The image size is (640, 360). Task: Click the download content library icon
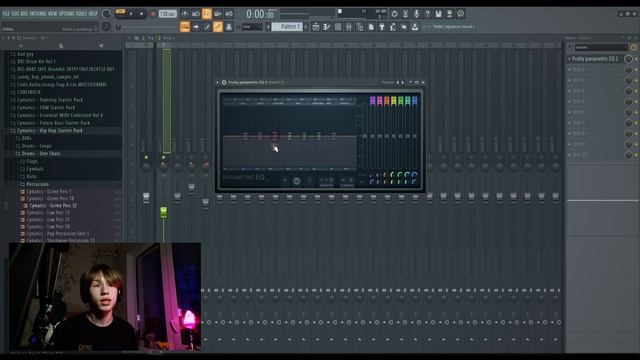[x=415, y=27]
